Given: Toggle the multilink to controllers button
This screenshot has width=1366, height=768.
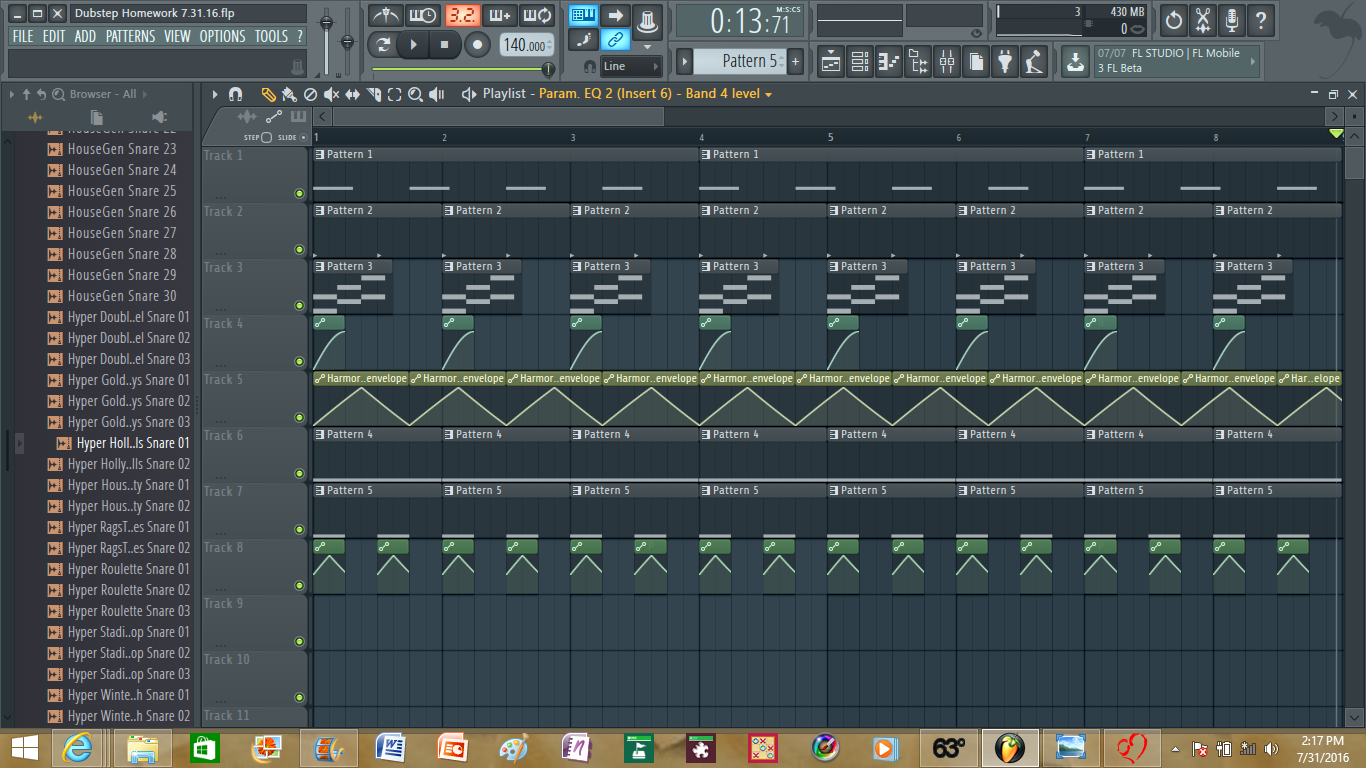Looking at the screenshot, I should 615,40.
